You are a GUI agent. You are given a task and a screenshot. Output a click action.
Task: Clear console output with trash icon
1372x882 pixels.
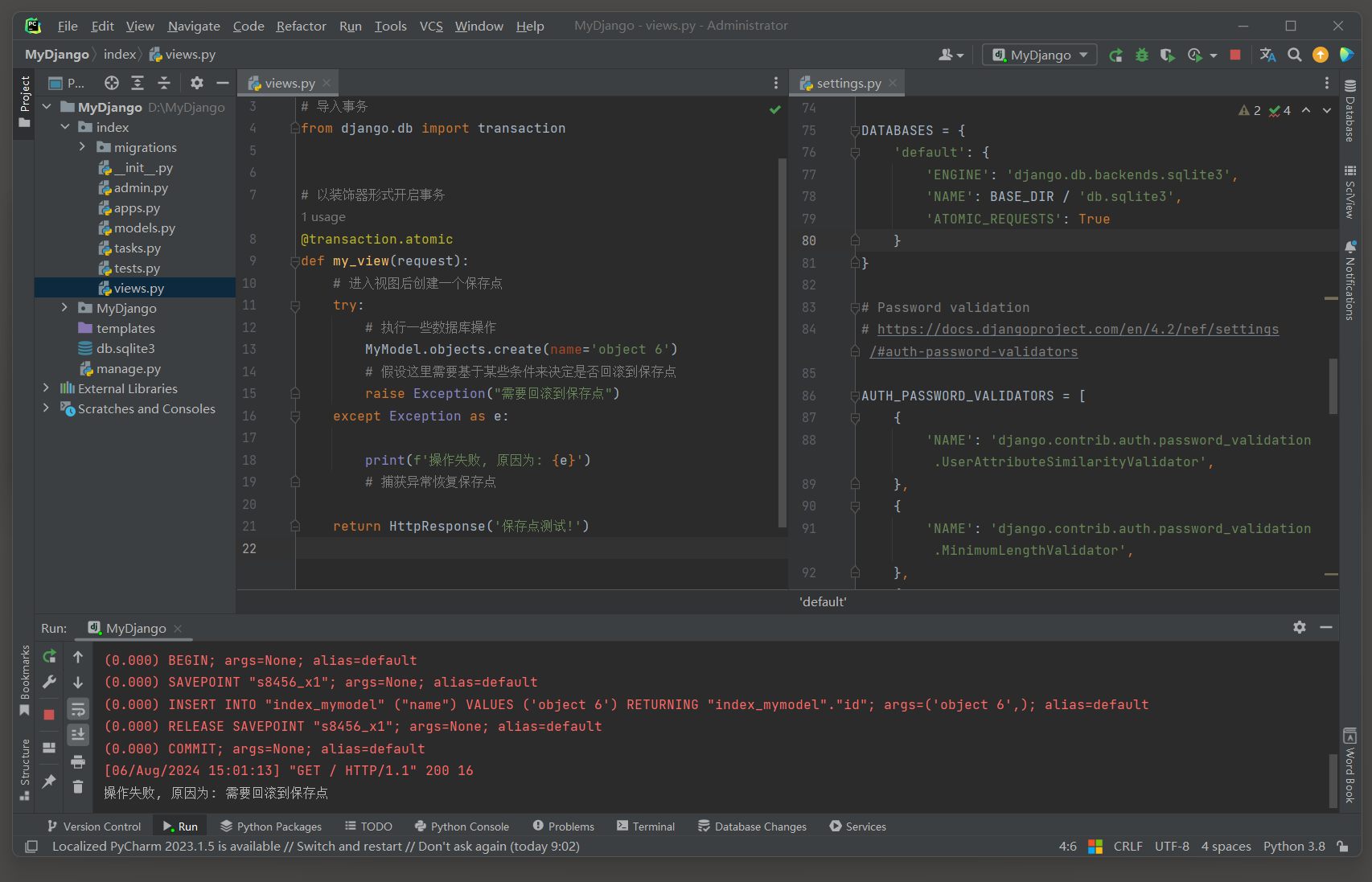coord(78,786)
